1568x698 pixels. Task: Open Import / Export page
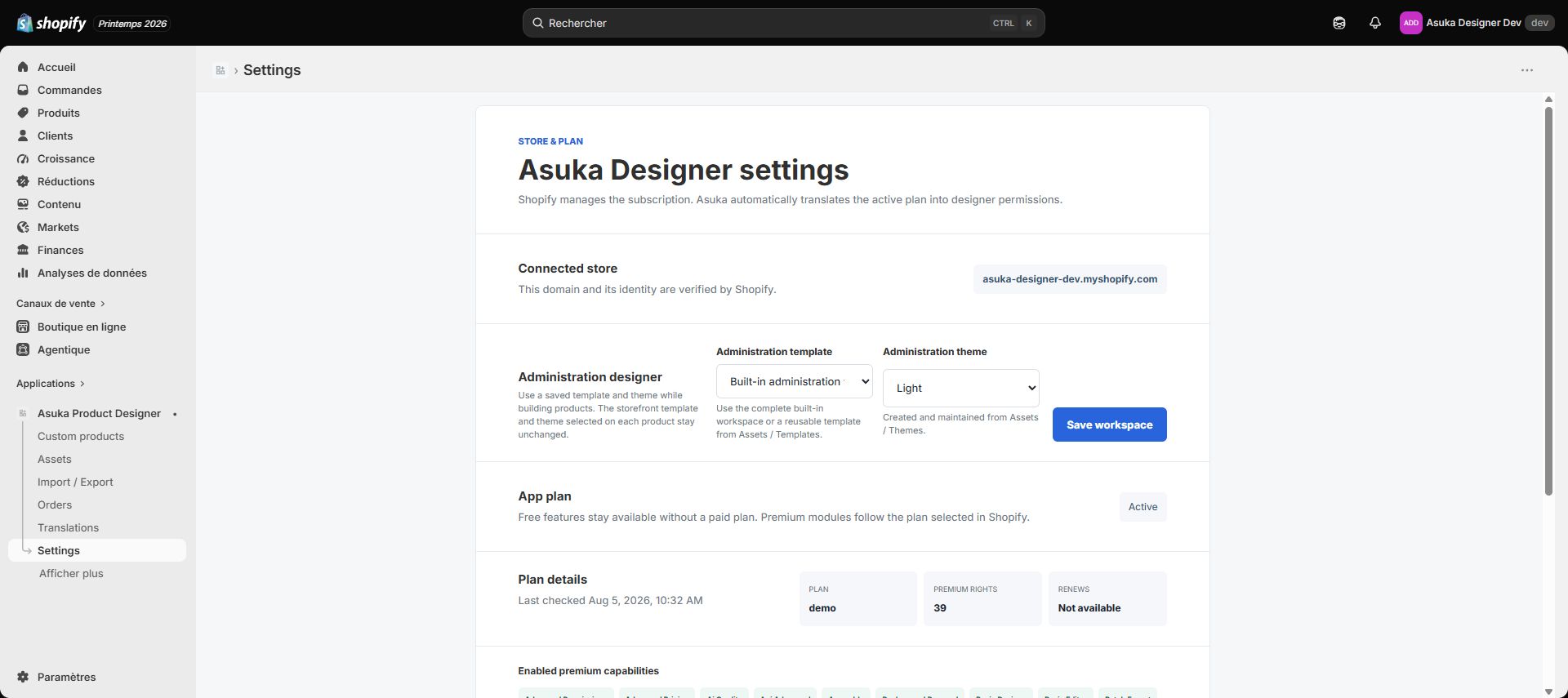coord(75,482)
